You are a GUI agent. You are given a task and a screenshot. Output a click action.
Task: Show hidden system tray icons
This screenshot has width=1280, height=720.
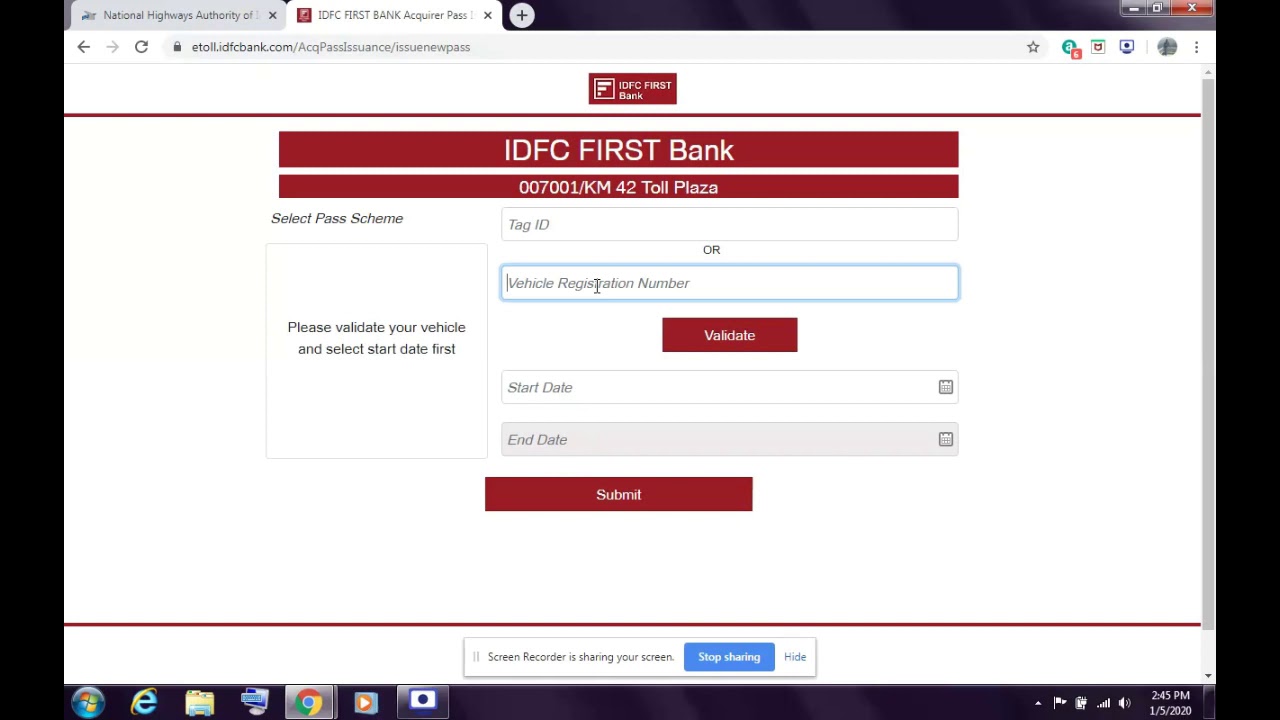pyautogui.click(x=1037, y=703)
